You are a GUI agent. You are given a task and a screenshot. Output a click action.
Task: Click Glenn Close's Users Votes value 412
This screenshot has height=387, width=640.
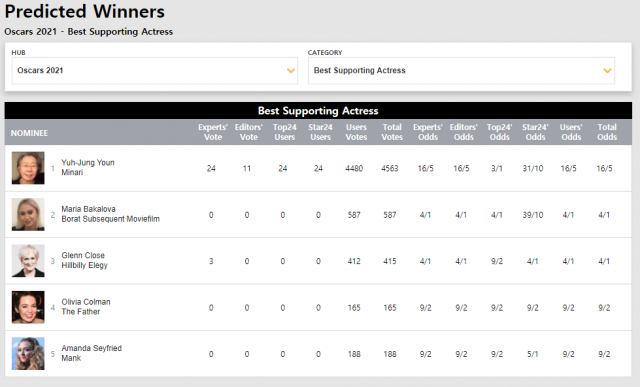click(354, 261)
